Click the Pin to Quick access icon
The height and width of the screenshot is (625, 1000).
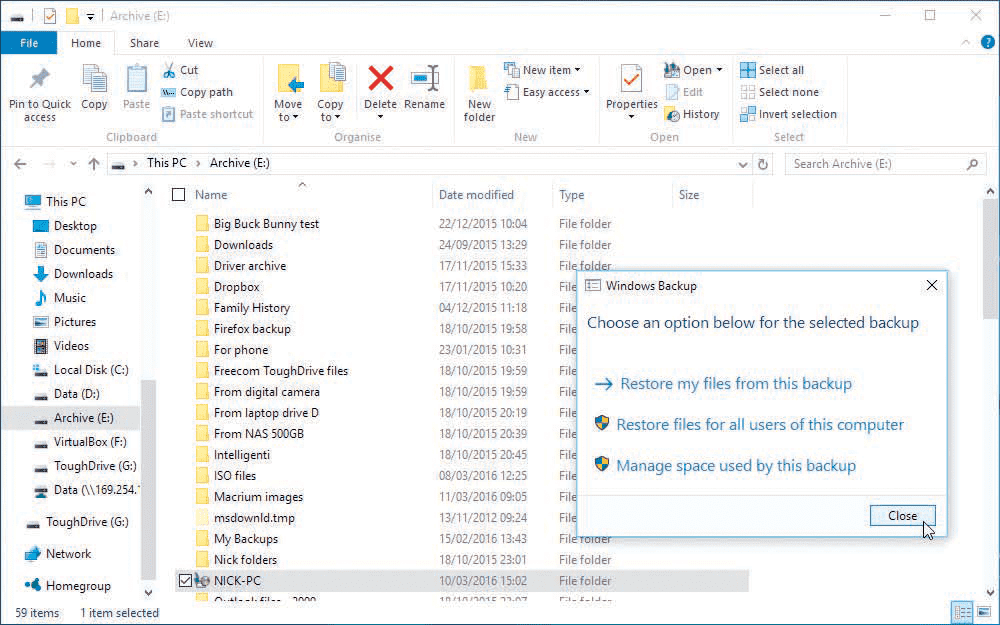click(40, 78)
